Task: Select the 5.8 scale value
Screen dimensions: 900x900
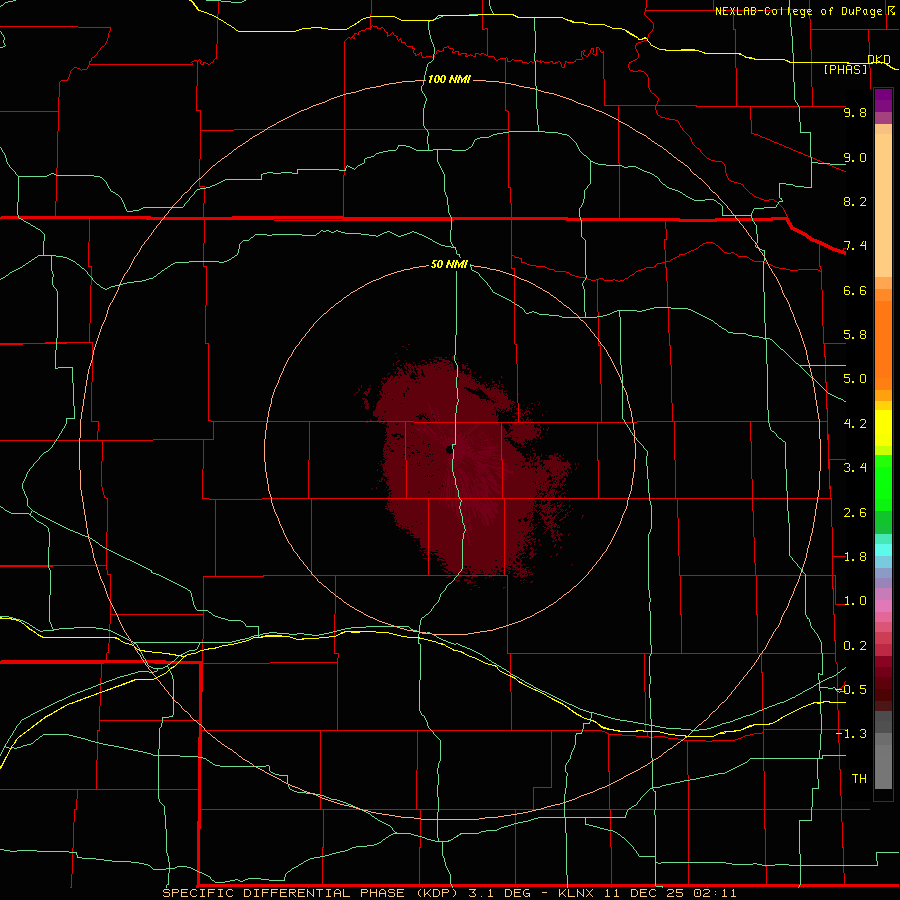Action: coord(855,335)
